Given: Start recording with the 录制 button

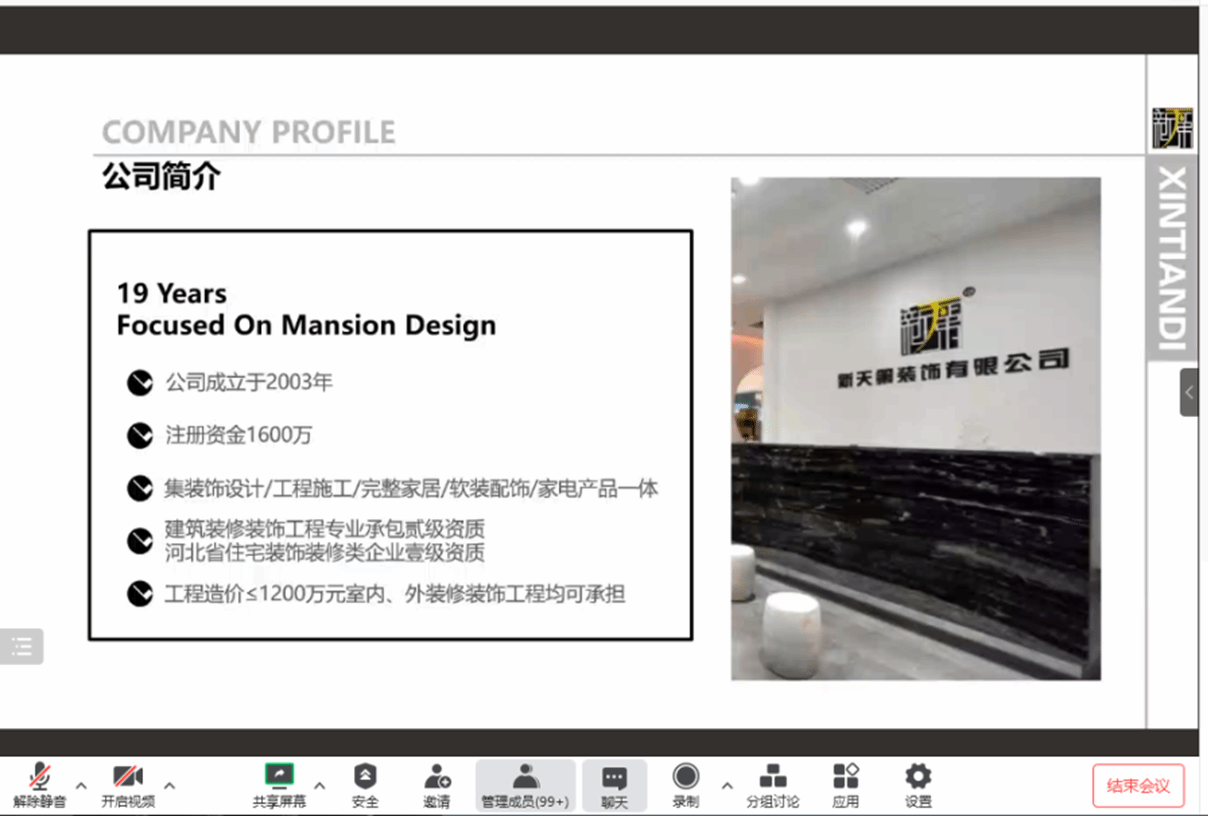Looking at the screenshot, I should point(686,783).
